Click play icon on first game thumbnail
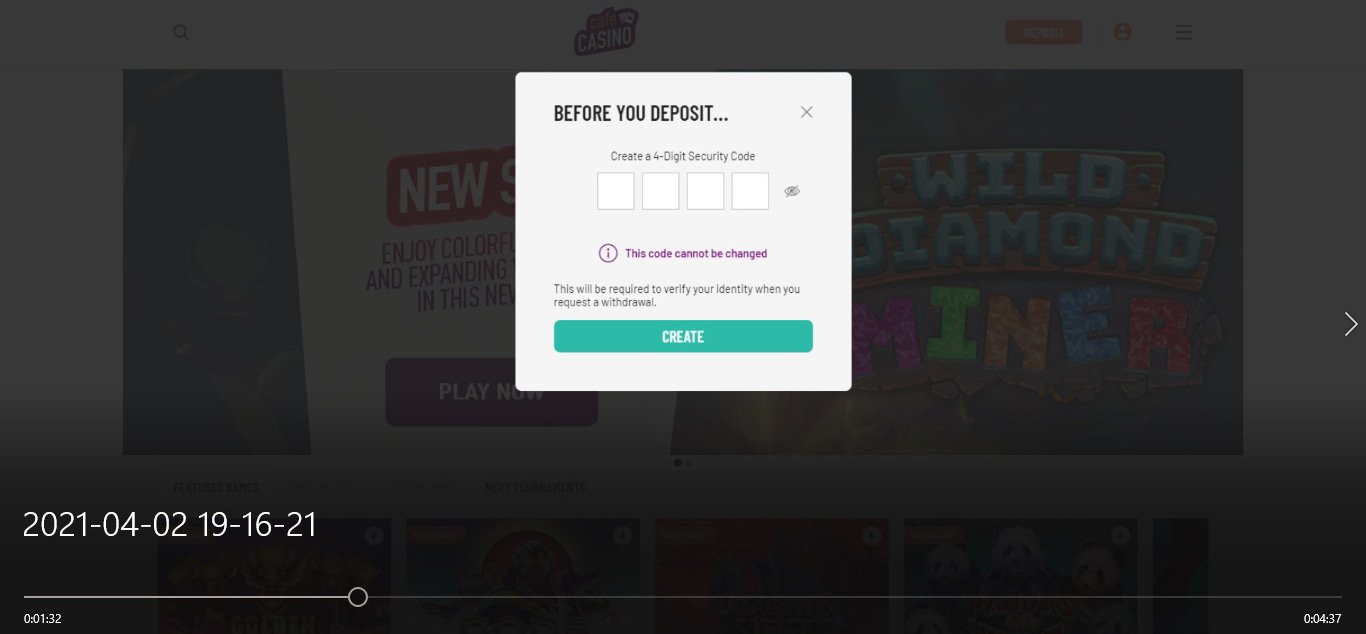 click(x=374, y=536)
